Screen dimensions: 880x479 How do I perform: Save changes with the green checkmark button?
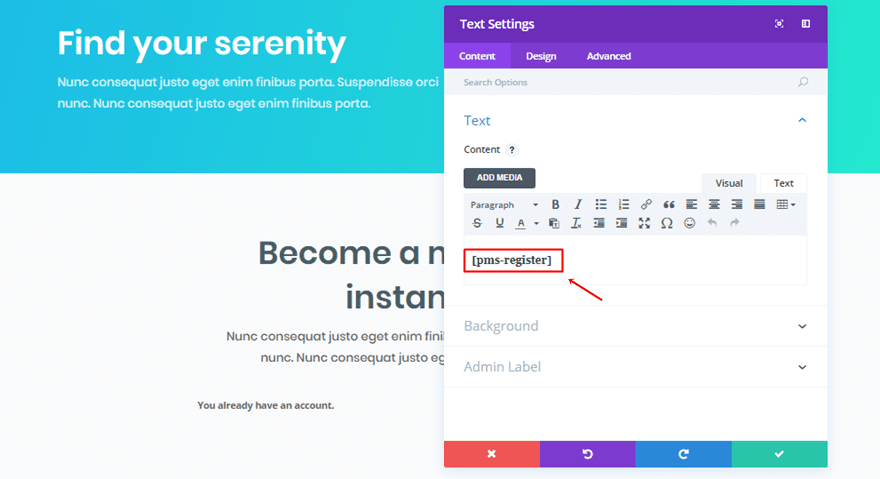click(779, 454)
